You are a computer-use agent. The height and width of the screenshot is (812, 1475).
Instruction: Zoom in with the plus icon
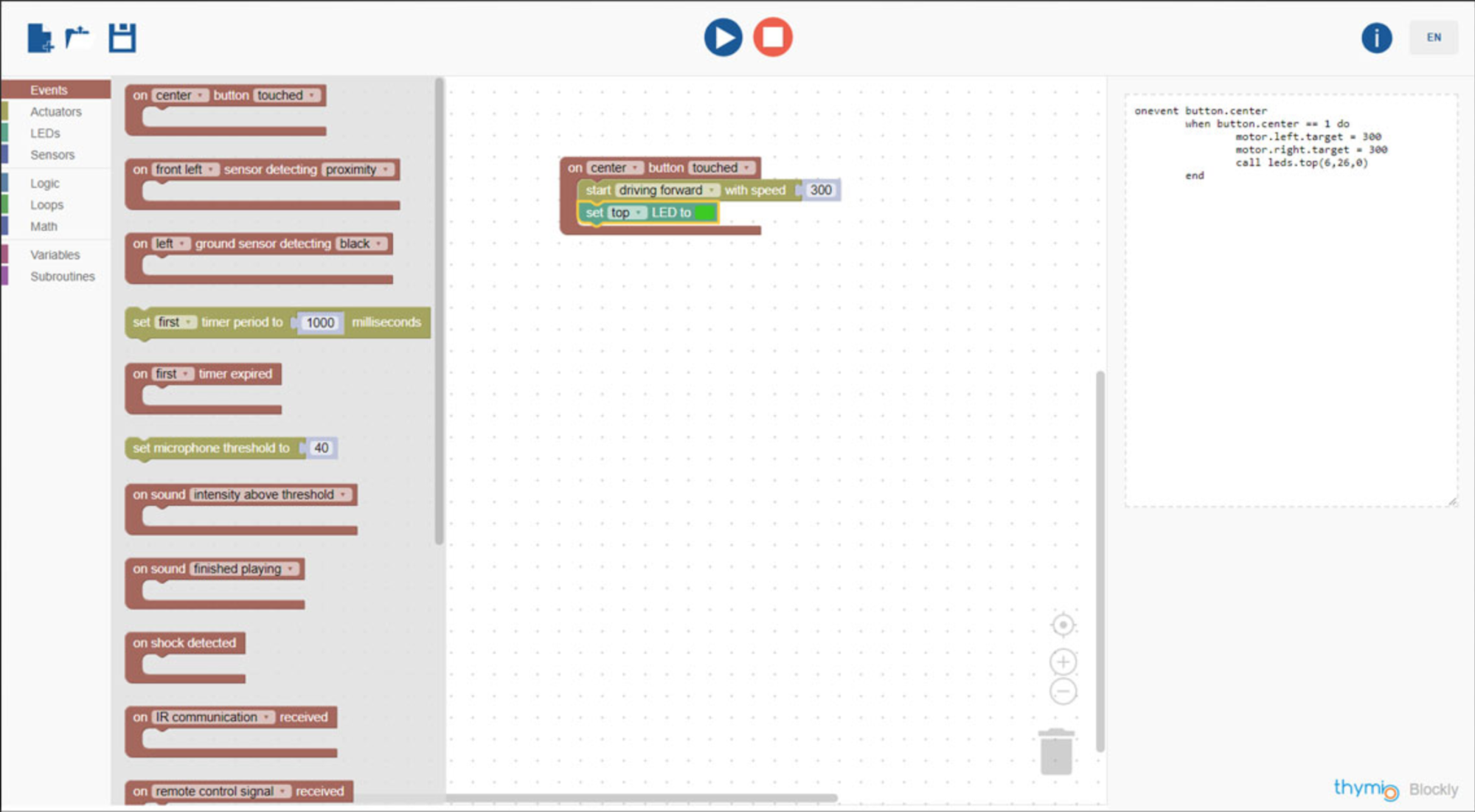point(1063,662)
